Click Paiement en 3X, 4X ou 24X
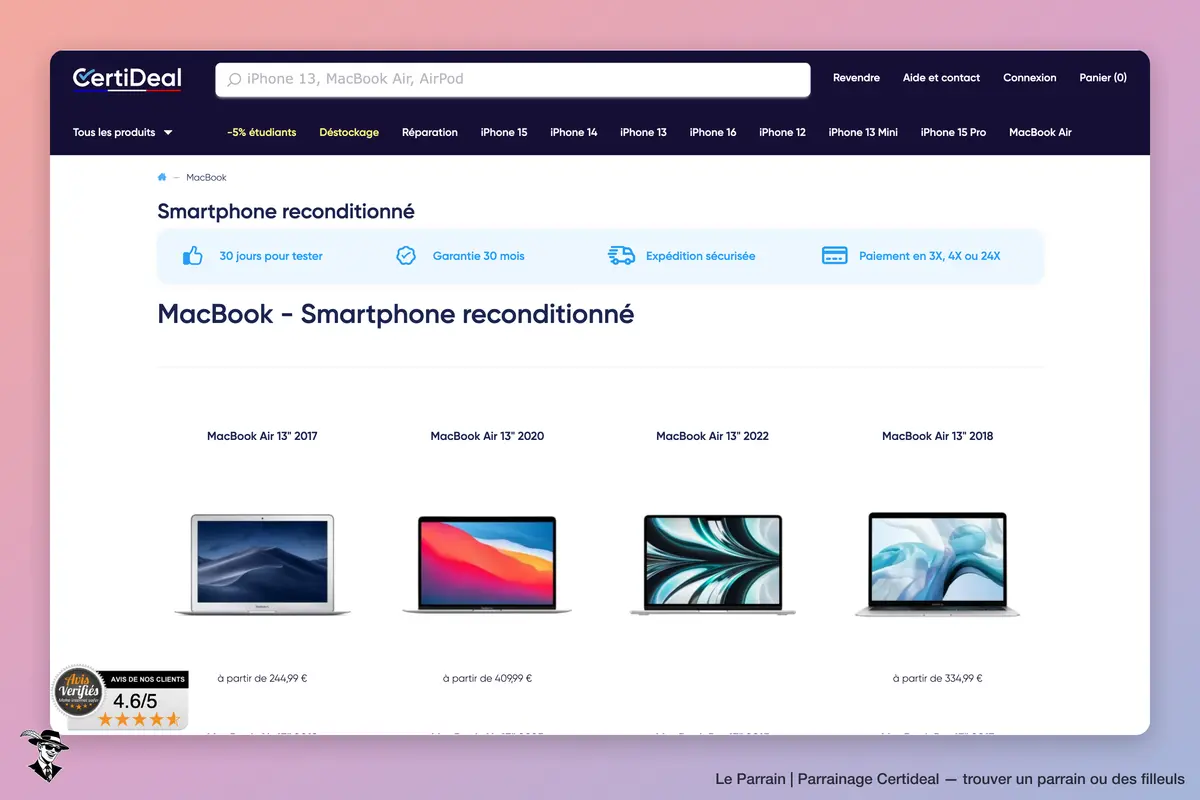This screenshot has width=1200, height=800. (x=930, y=256)
